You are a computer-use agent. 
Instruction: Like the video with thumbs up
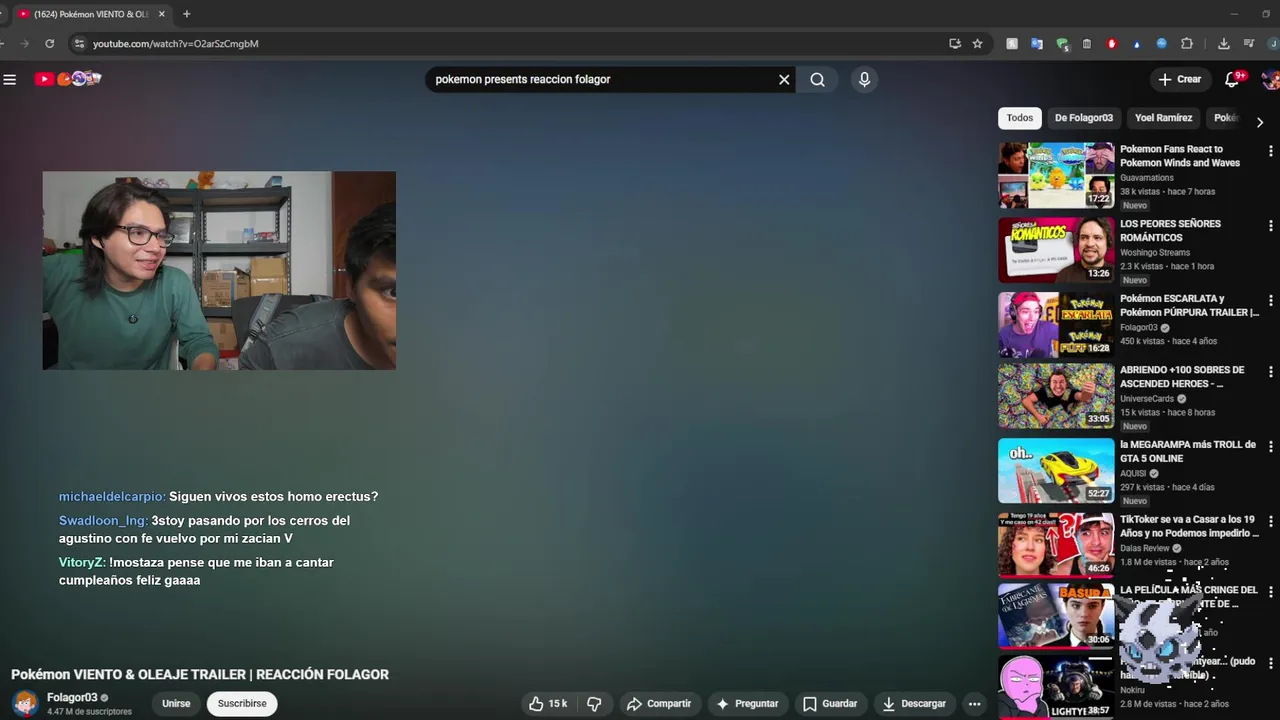[548, 704]
